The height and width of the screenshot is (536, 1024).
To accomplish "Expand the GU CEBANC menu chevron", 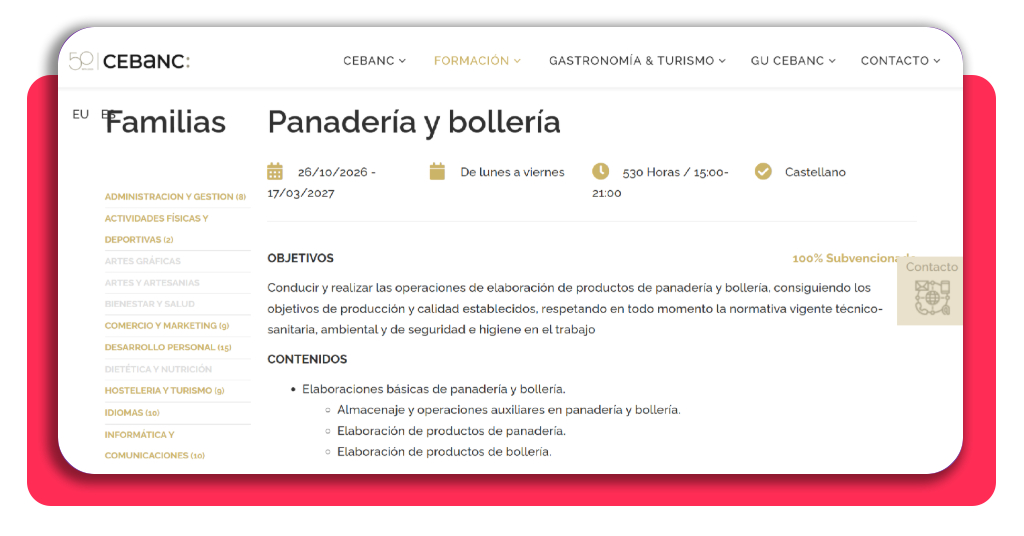I will point(832,61).
